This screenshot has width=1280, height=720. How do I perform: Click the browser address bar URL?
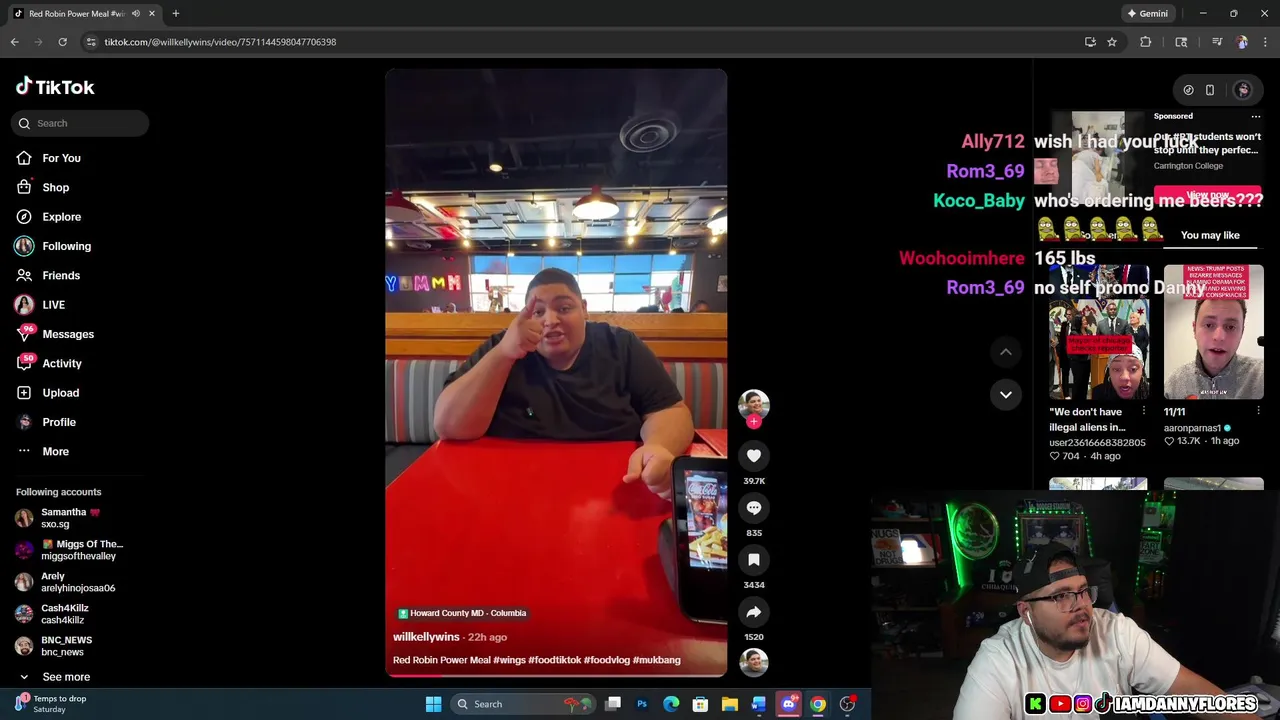220,42
